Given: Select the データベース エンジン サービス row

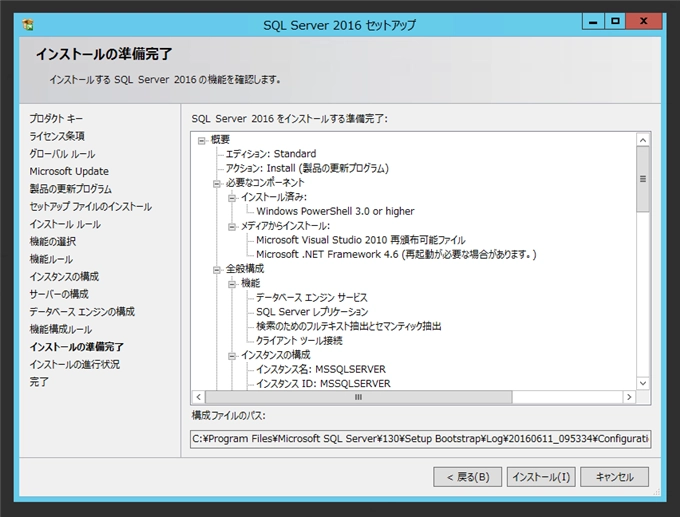Looking at the screenshot, I should click(311, 298).
